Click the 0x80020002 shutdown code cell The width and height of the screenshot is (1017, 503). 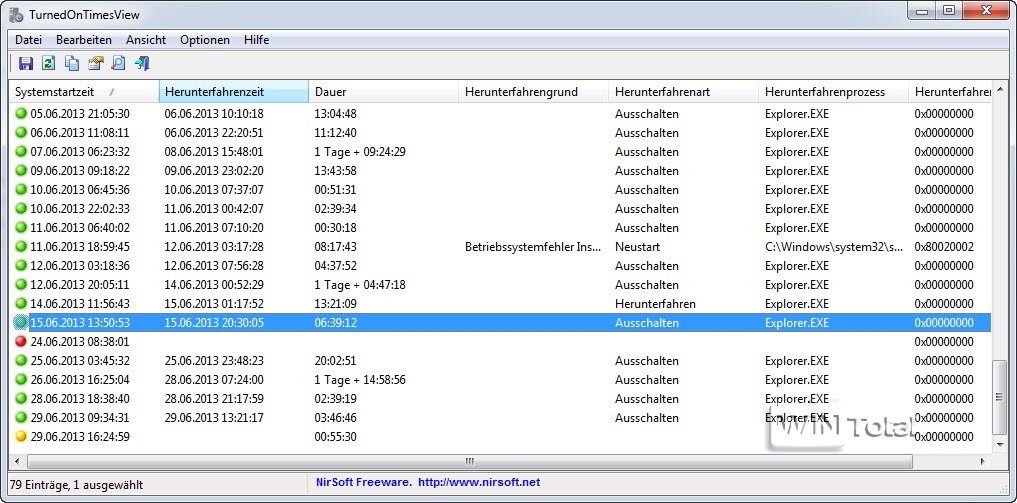[x=944, y=247]
